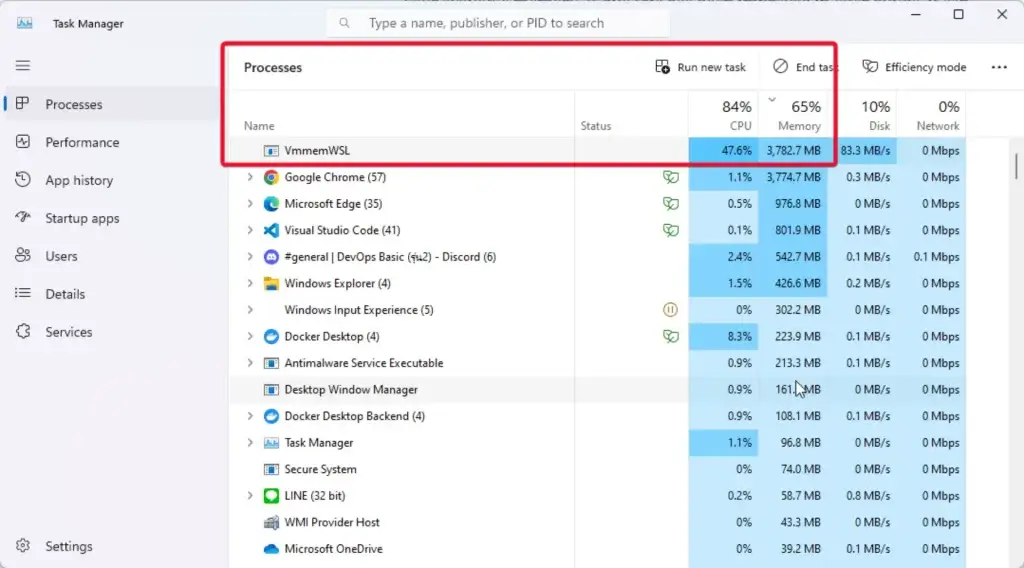Click the Antimalware Service Executable icon
The height and width of the screenshot is (568, 1024).
click(x=271, y=363)
